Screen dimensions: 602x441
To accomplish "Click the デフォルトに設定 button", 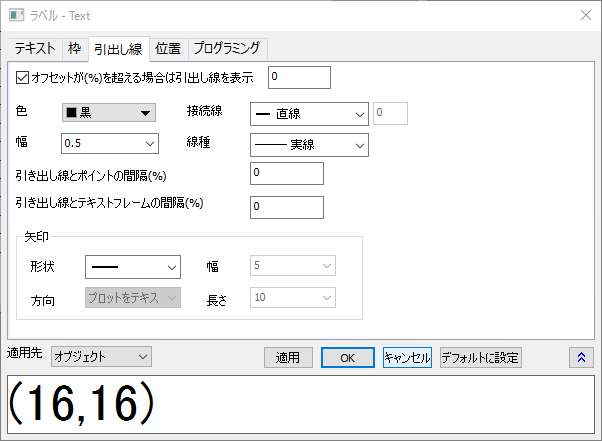I will click(481, 358).
